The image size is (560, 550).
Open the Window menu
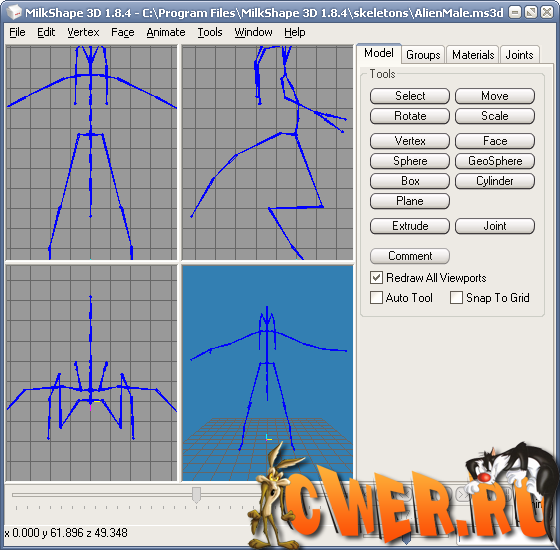[x=253, y=32]
